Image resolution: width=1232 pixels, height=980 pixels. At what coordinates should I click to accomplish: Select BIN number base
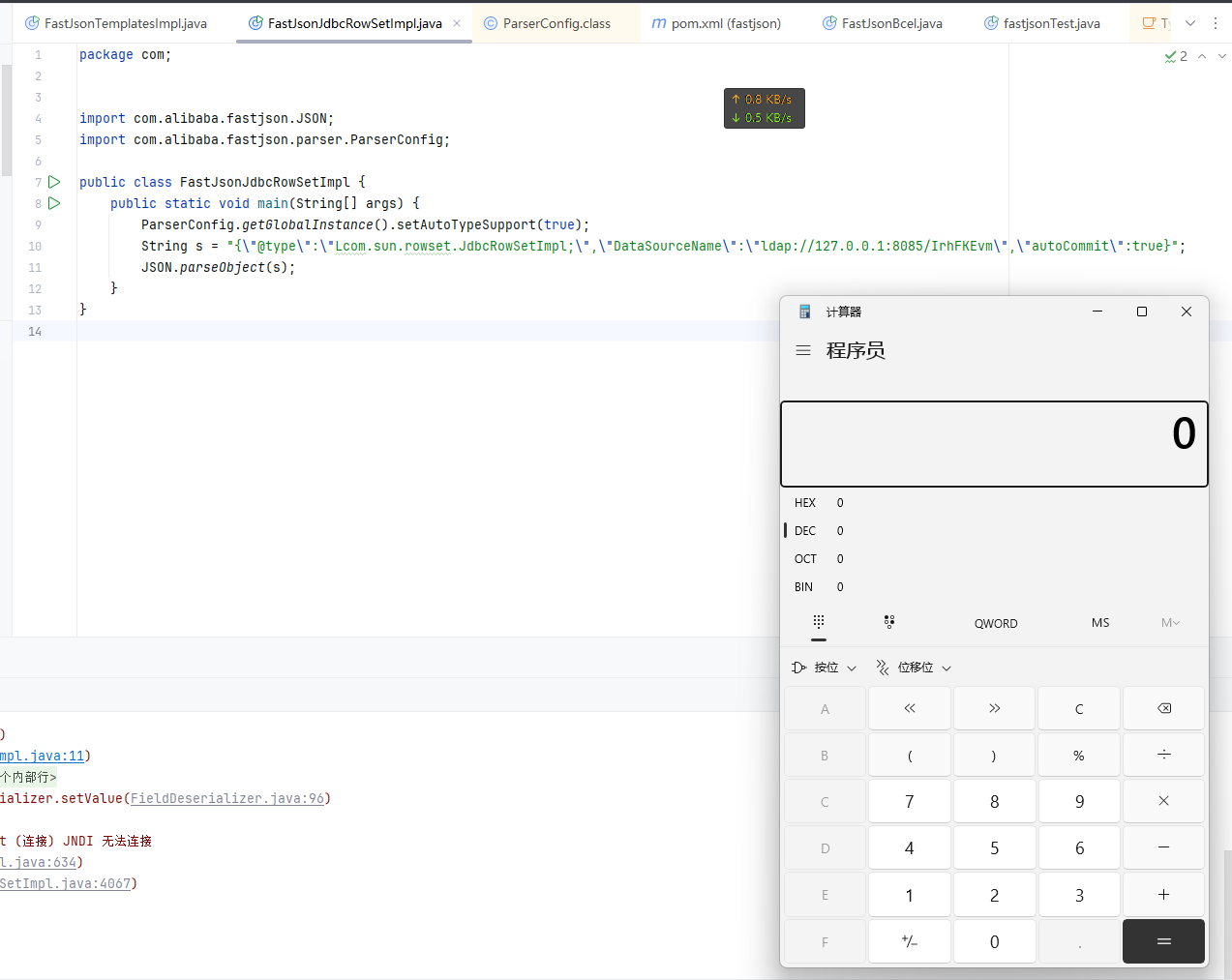point(994,586)
